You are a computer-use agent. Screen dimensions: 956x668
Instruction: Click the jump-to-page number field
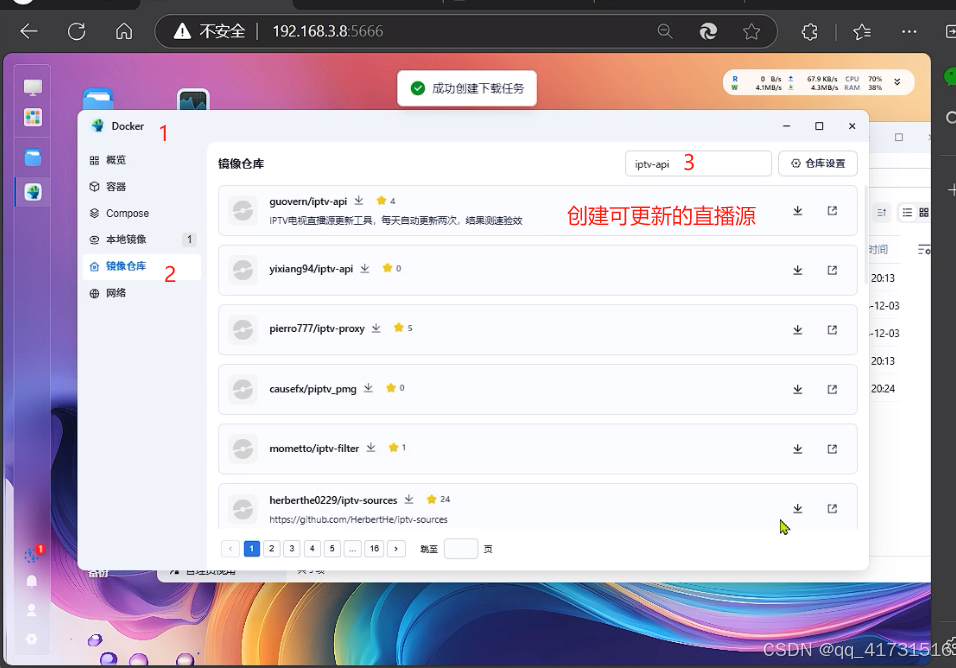tap(461, 549)
